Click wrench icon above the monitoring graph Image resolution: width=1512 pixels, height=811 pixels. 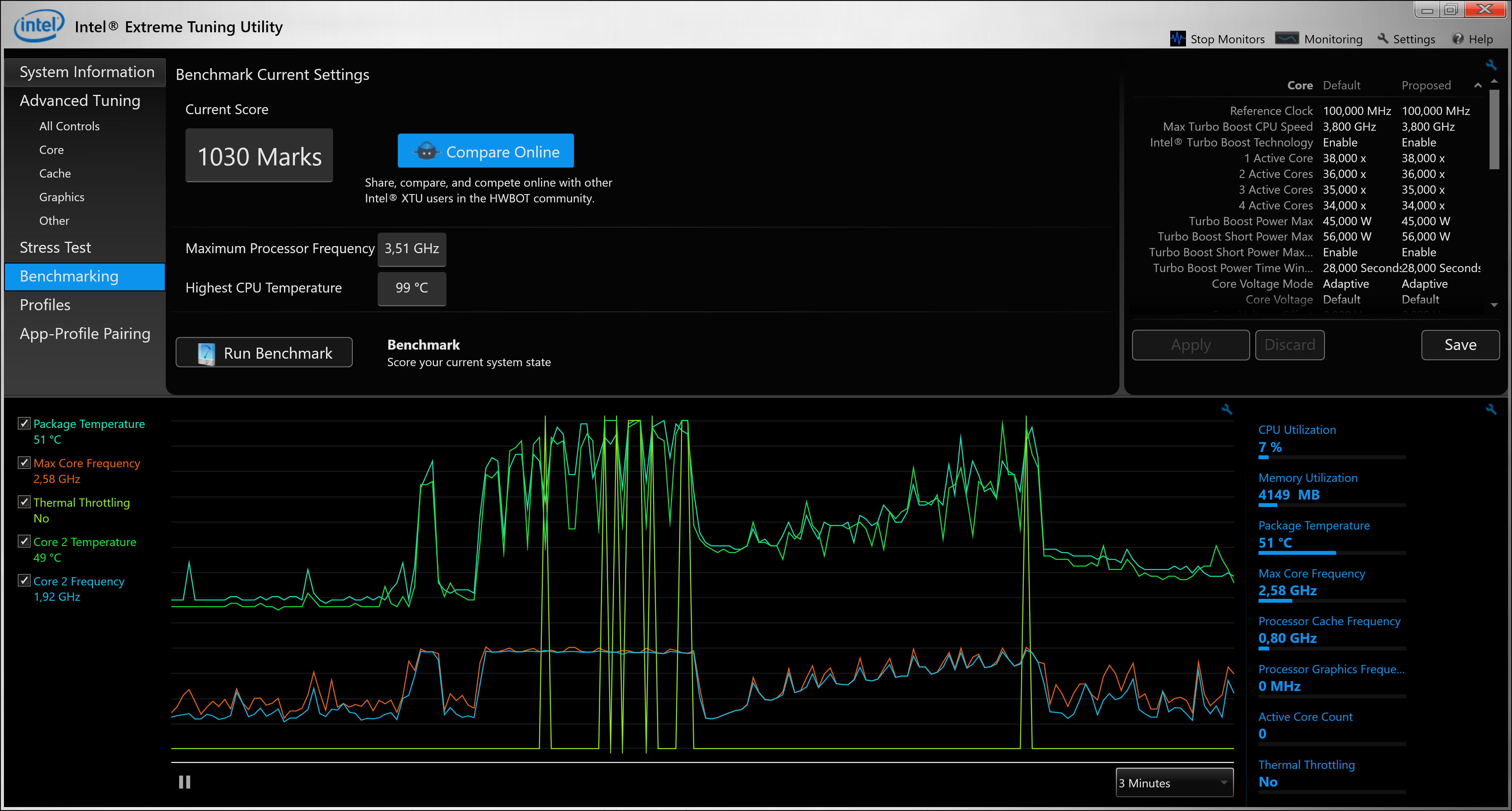1227,409
